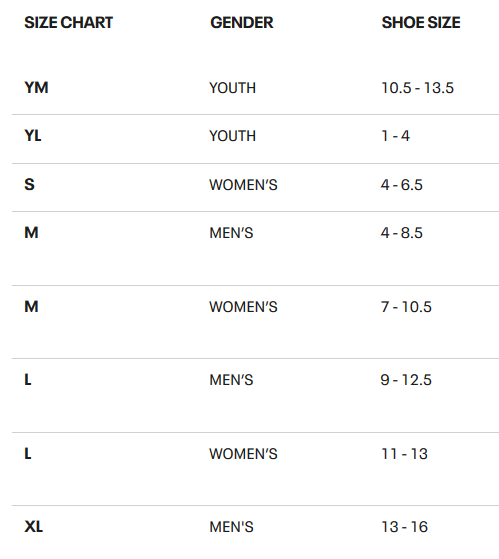Click the 9 - 12.5 shoe size value
The image size is (499, 559).
(406, 380)
